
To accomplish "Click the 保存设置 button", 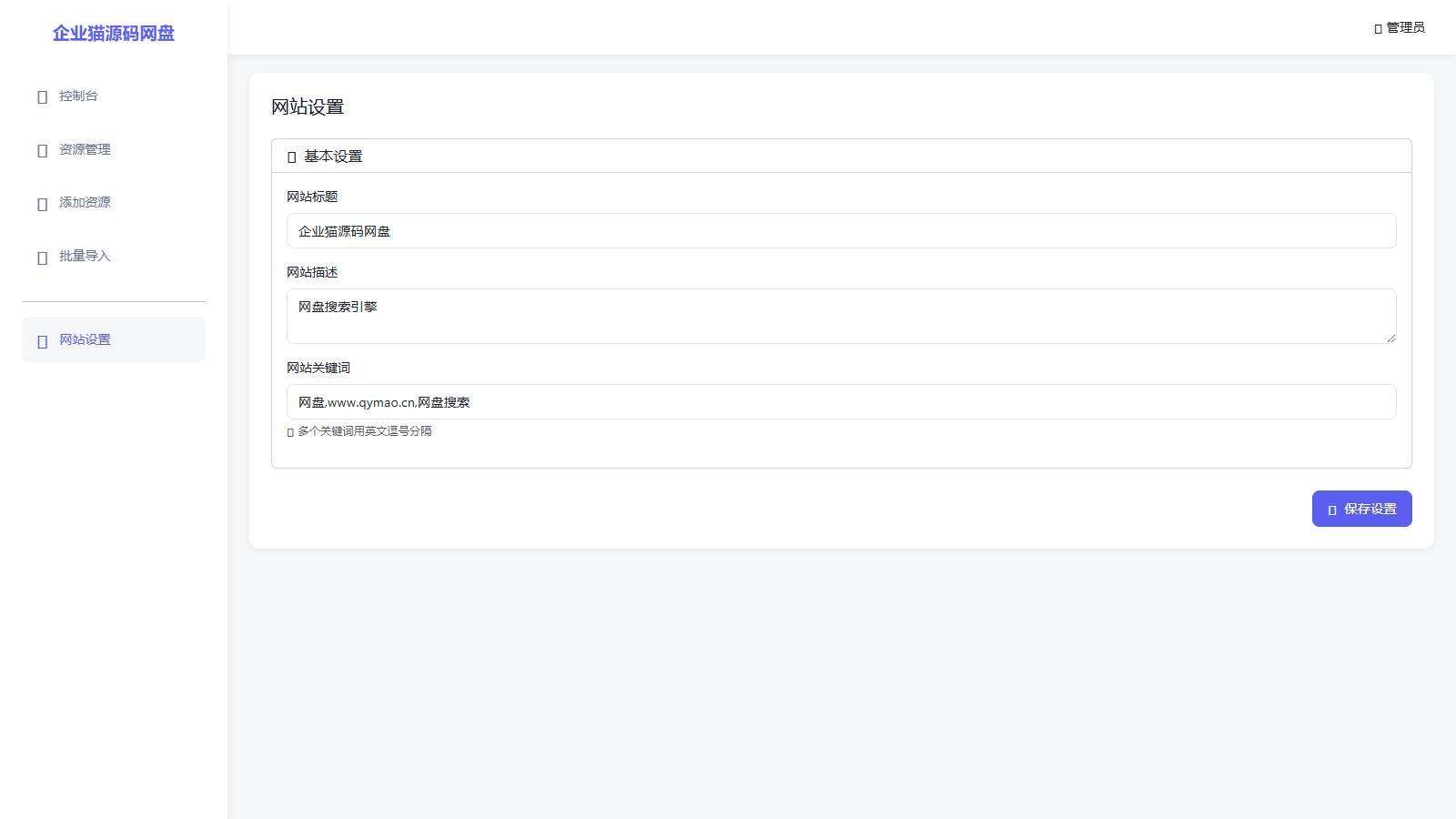I will click(1361, 509).
